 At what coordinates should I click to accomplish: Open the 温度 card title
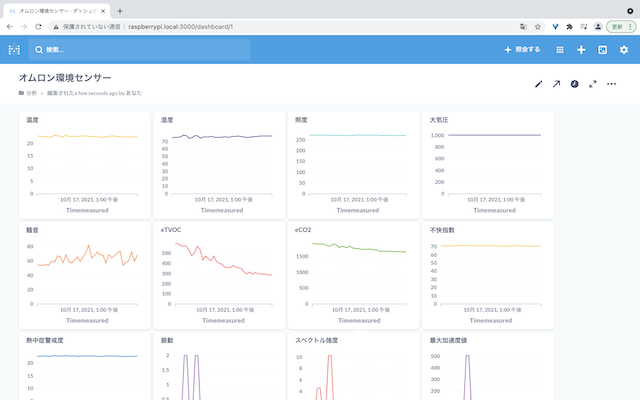tap(32, 120)
